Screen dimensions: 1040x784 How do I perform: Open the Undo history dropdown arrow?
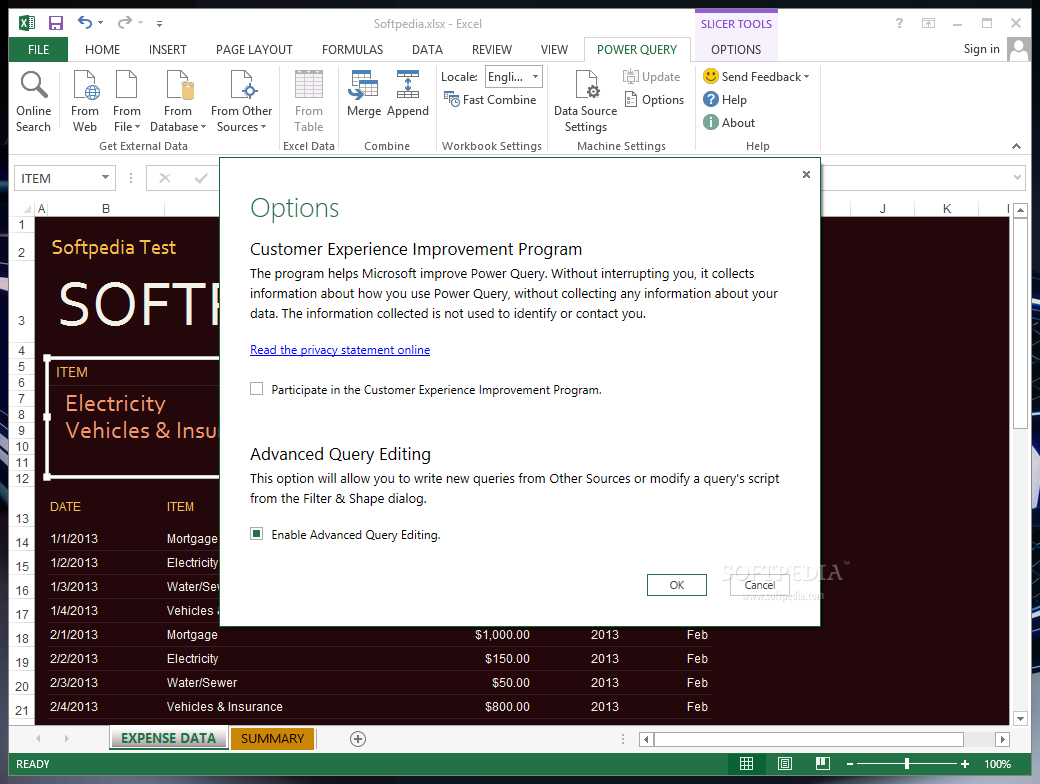click(x=101, y=23)
